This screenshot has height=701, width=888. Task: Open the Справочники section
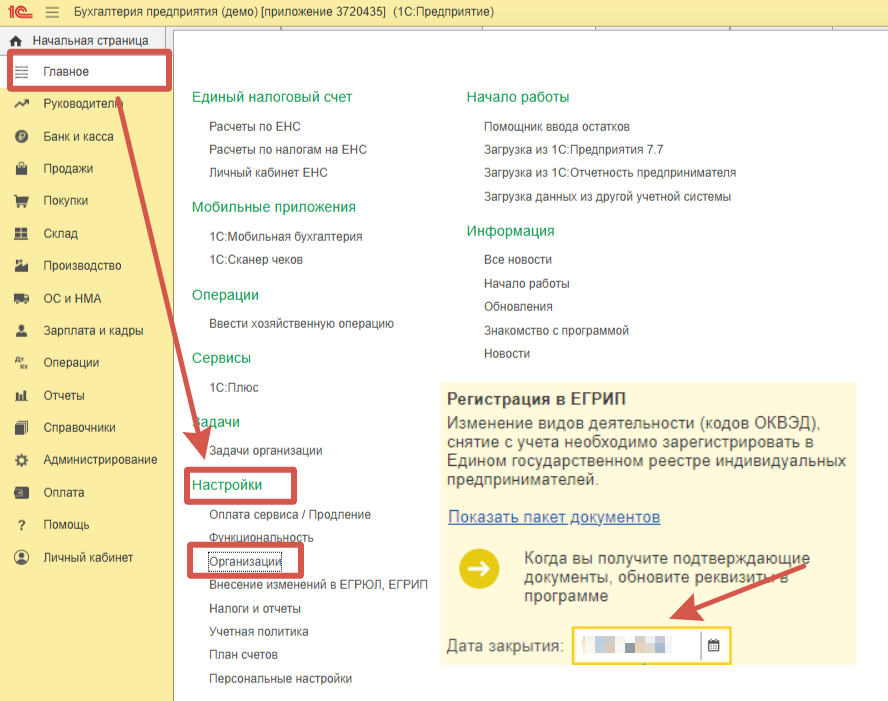click(x=79, y=428)
